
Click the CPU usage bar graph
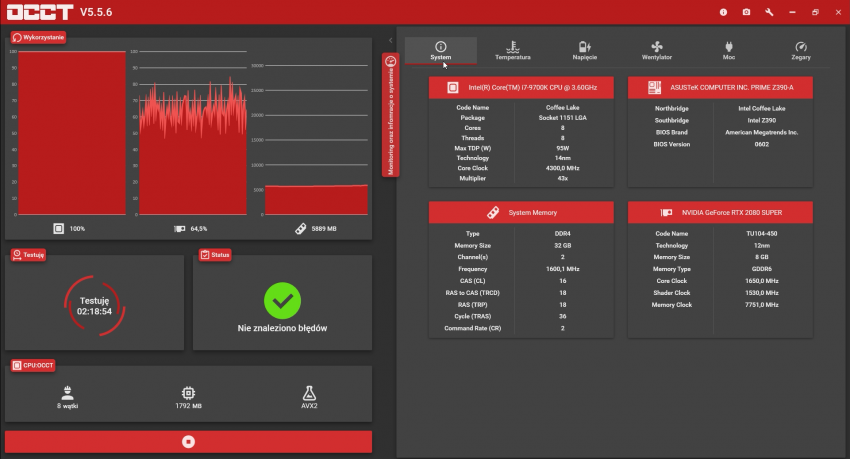coord(72,133)
